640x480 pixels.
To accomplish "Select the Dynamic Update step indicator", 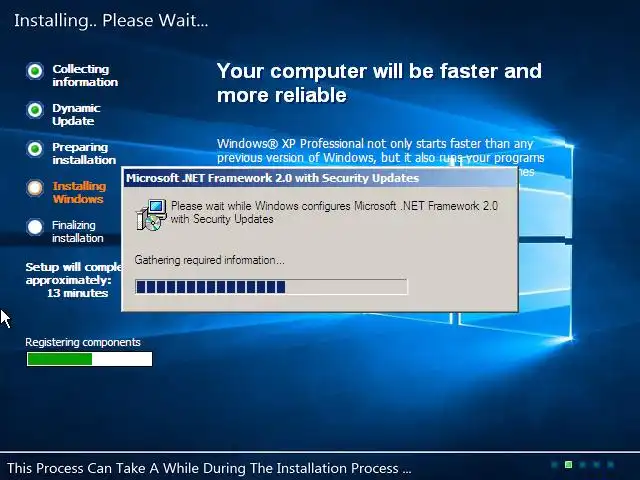I will coord(35,110).
